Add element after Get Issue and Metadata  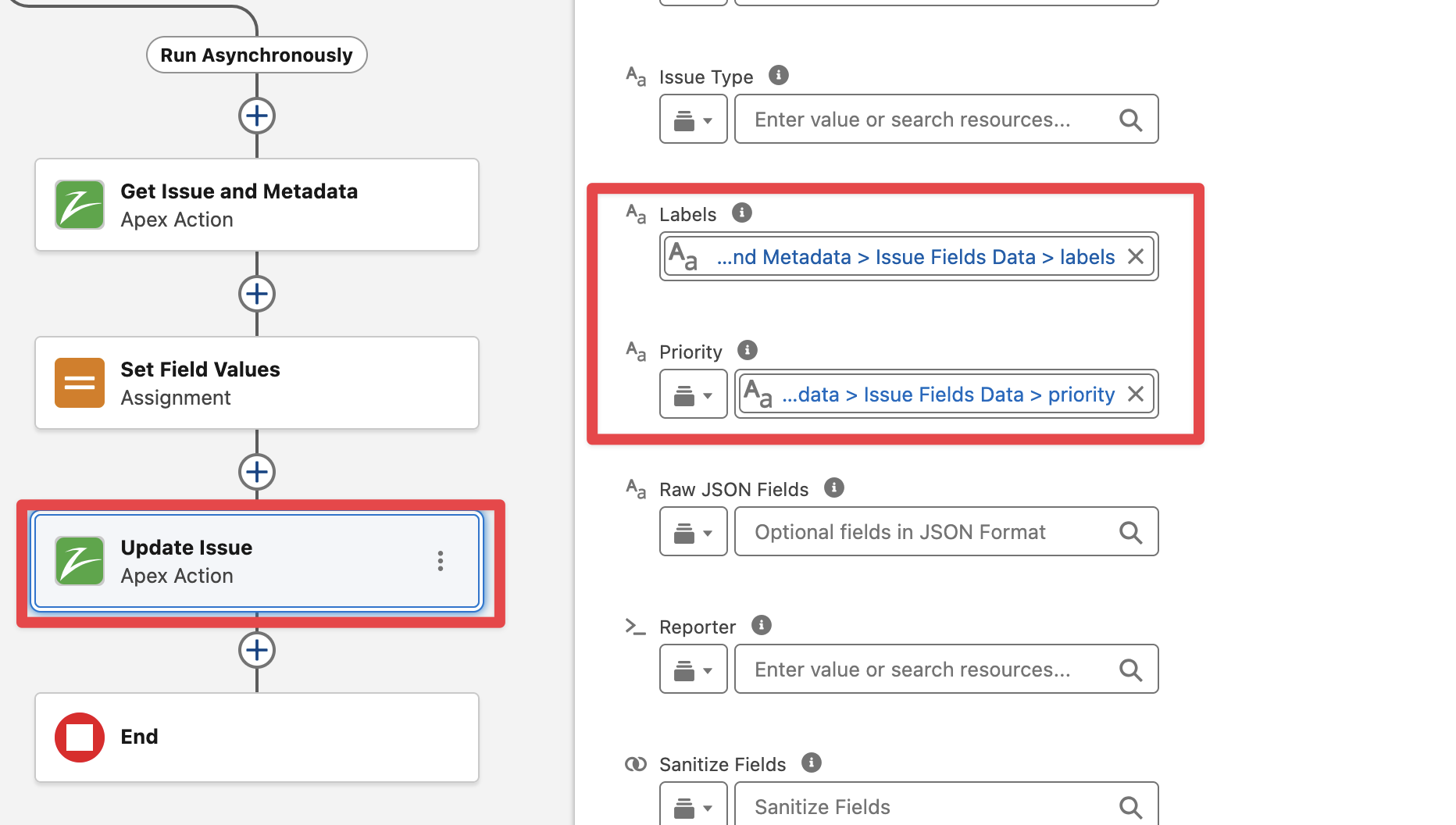[x=256, y=294]
